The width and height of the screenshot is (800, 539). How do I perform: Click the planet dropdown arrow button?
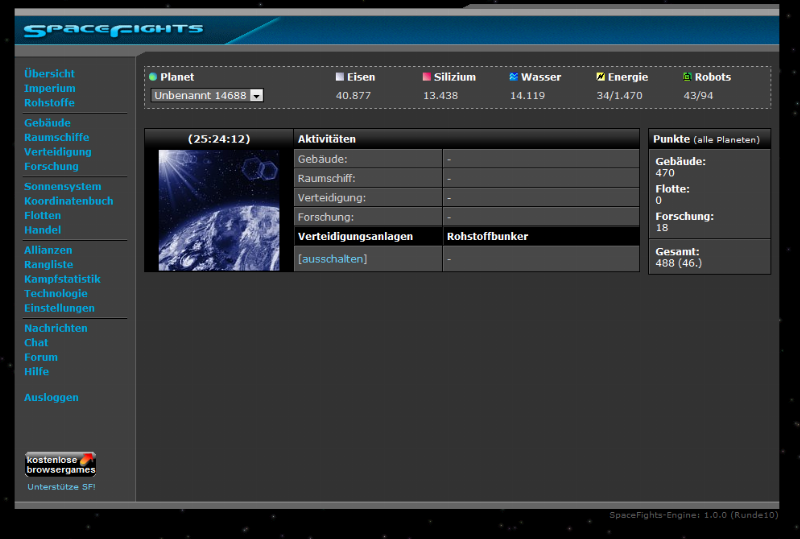click(x=257, y=95)
